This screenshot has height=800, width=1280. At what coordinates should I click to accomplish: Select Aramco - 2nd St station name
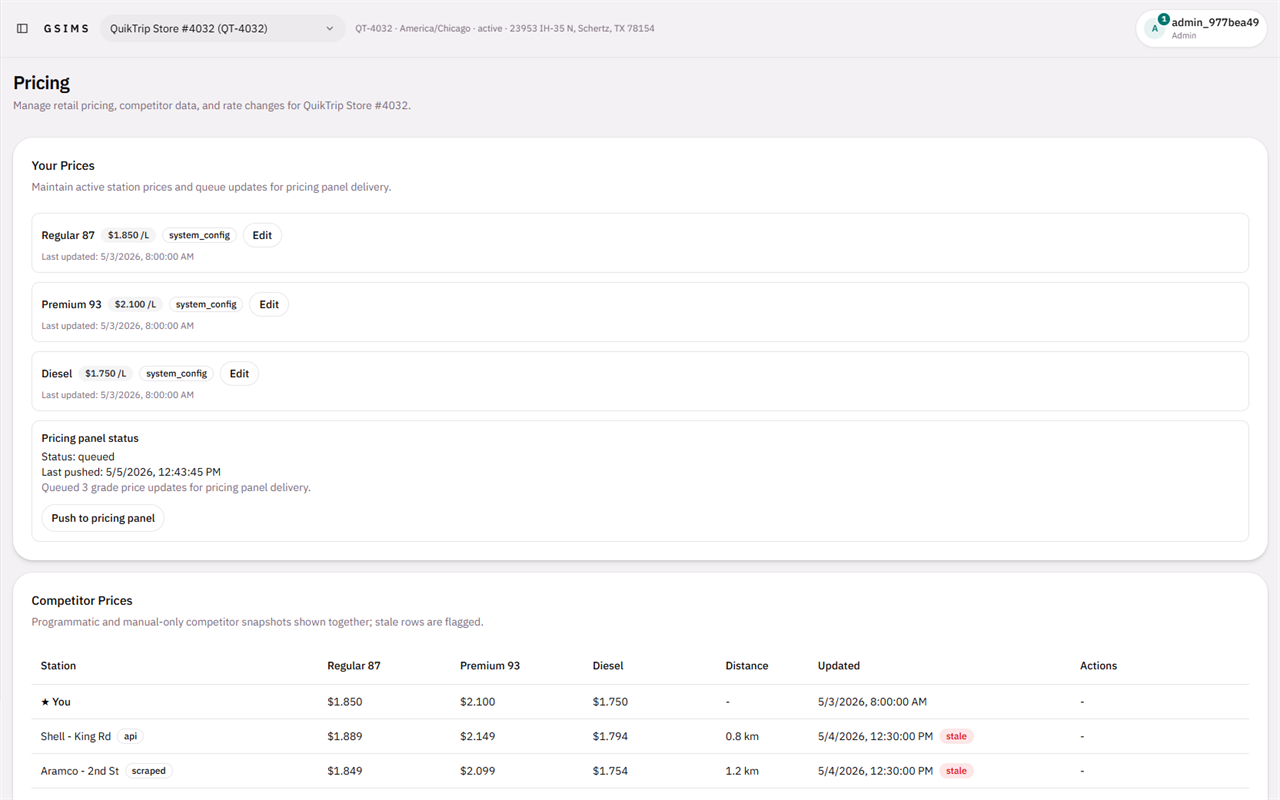click(80, 771)
